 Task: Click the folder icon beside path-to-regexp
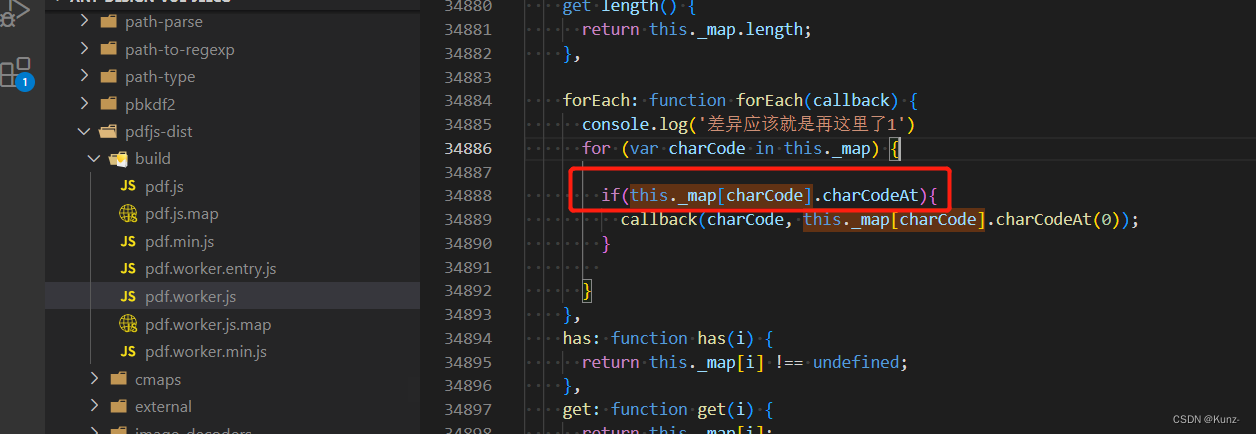pyautogui.click(x=109, y=49)
